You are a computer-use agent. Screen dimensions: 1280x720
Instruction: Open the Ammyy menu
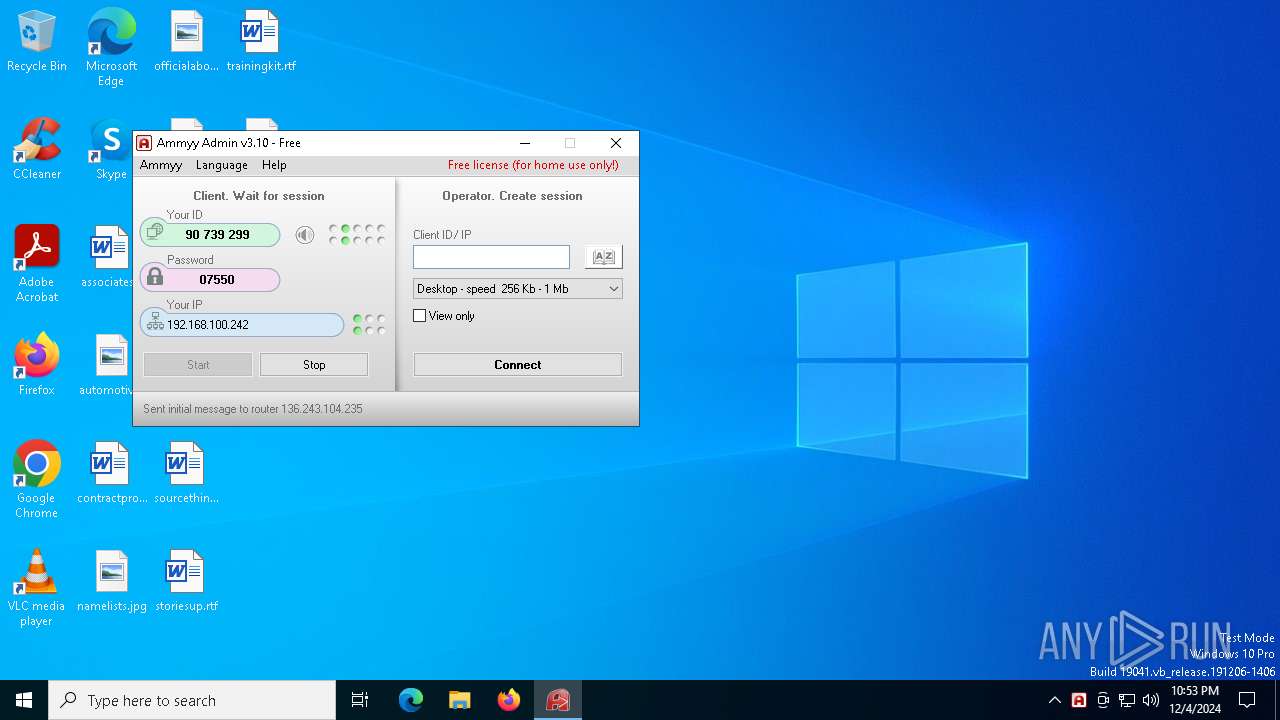point(161,165)
